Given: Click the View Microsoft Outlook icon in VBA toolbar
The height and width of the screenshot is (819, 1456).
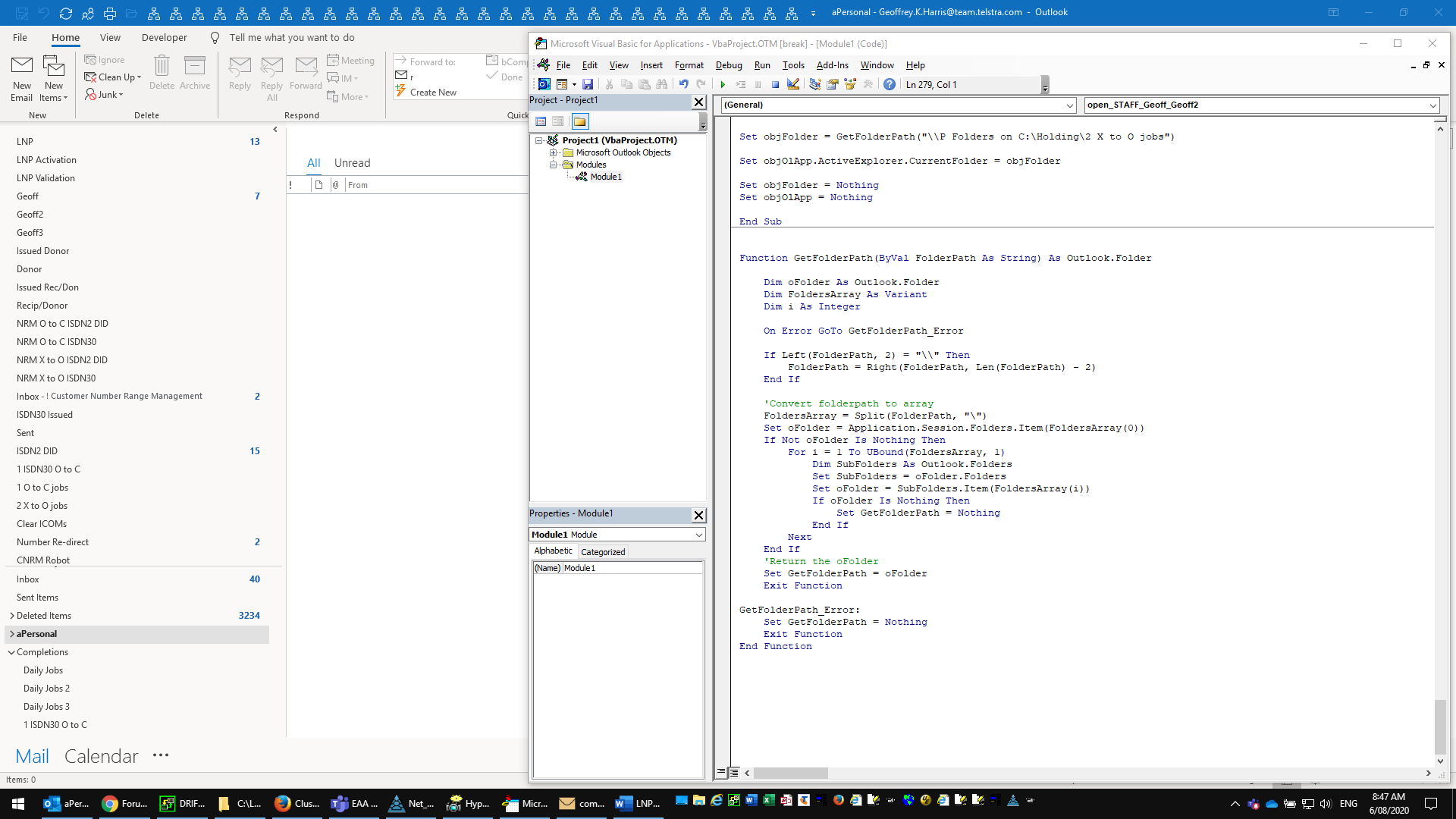Looking at the screenshot, I should (x=544, y=84).
